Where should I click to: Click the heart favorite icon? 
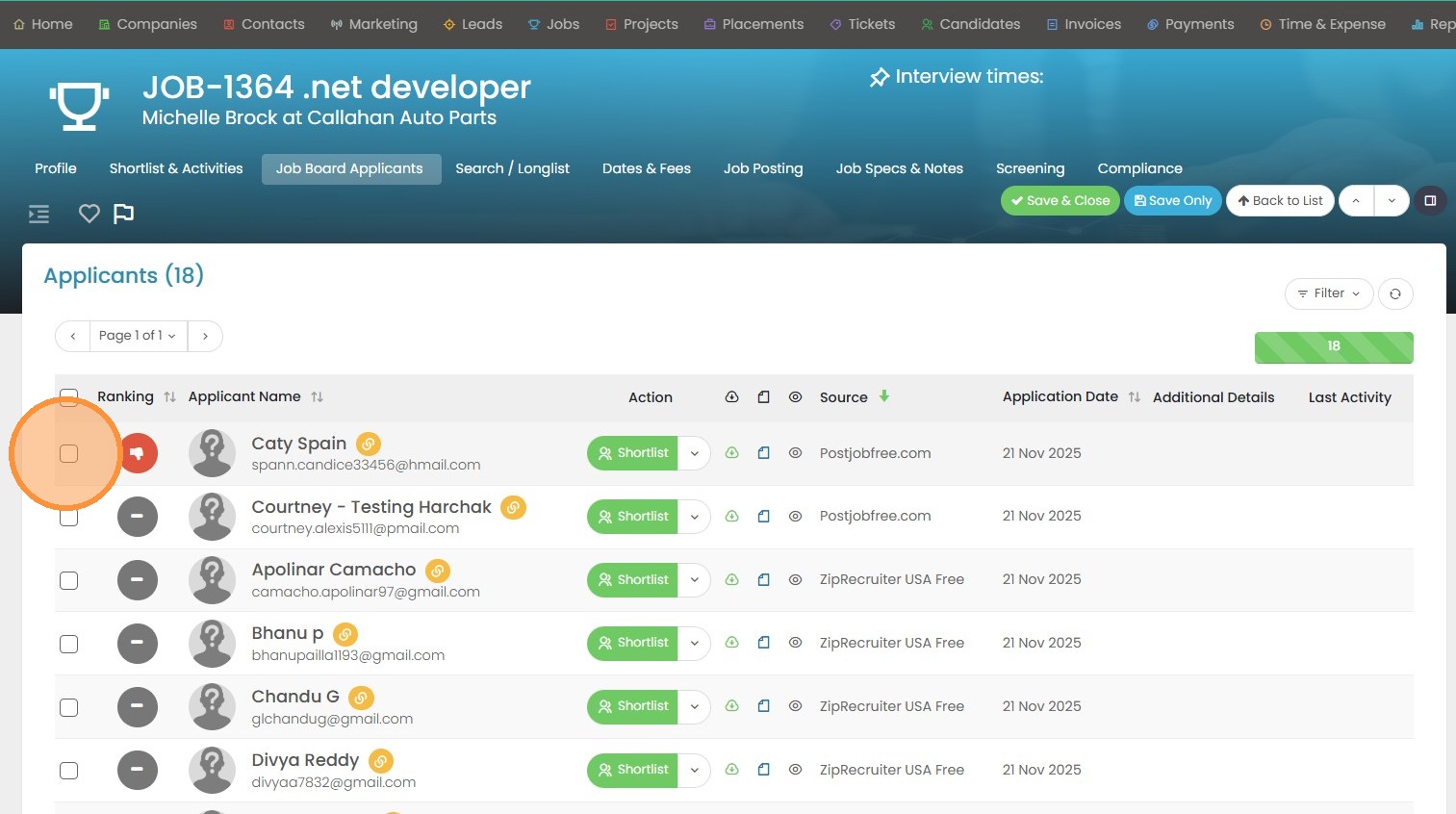click(x=89, y=214)
